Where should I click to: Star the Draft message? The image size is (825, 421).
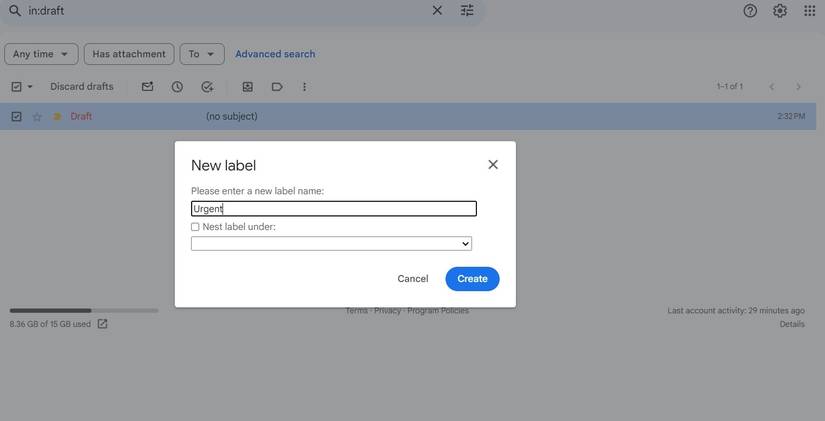pos(37,117)
